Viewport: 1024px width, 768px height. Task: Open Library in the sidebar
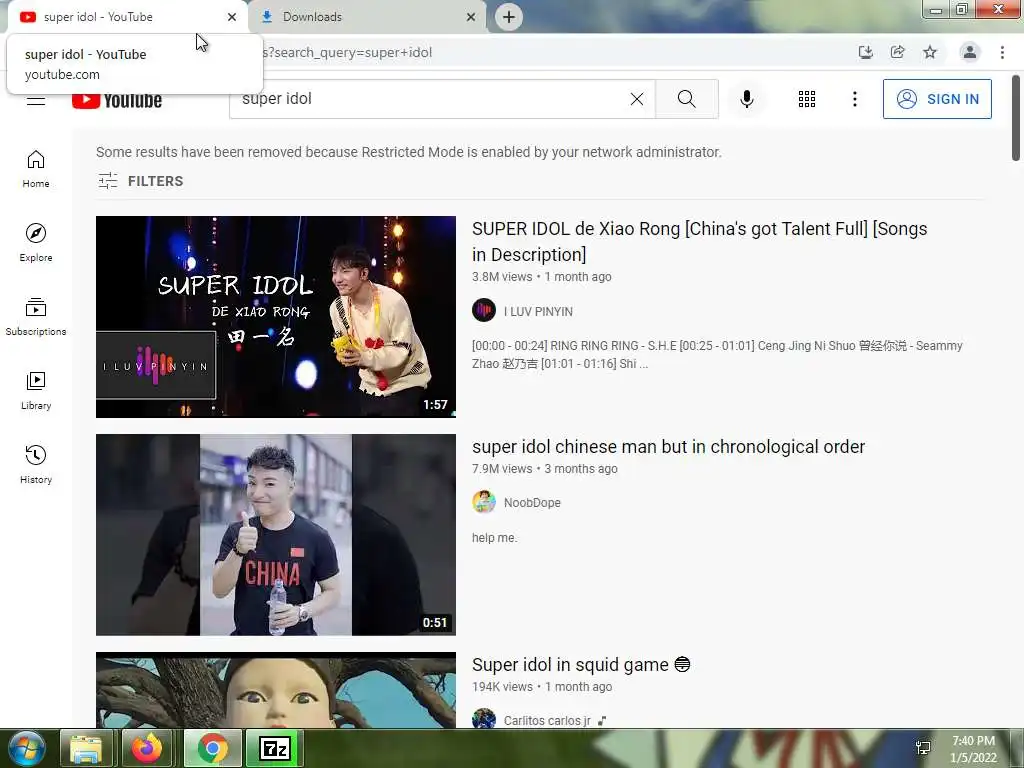pyautogui.click(x=36, y=390)
